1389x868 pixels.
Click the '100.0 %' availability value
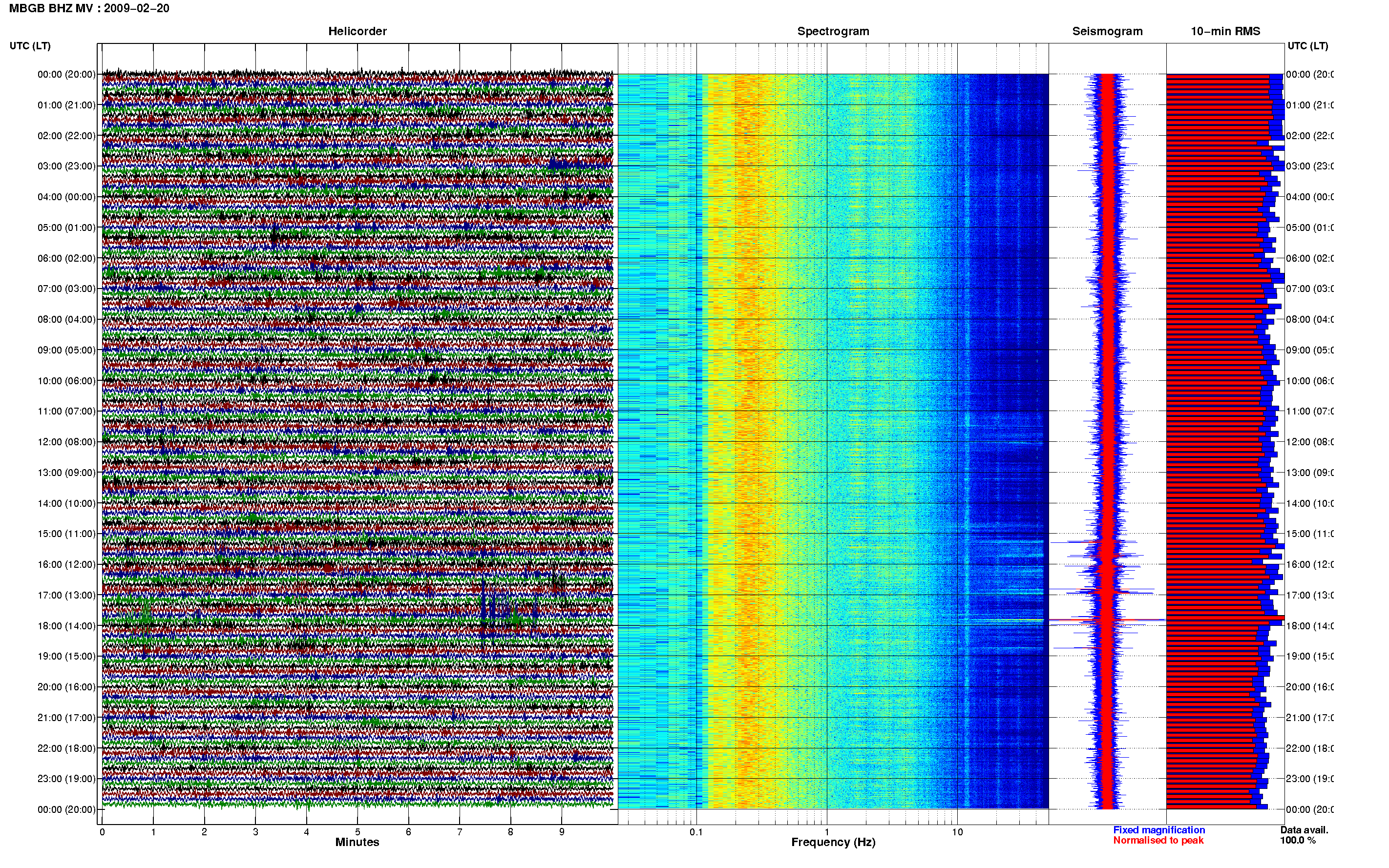[x=1298, y=841]
